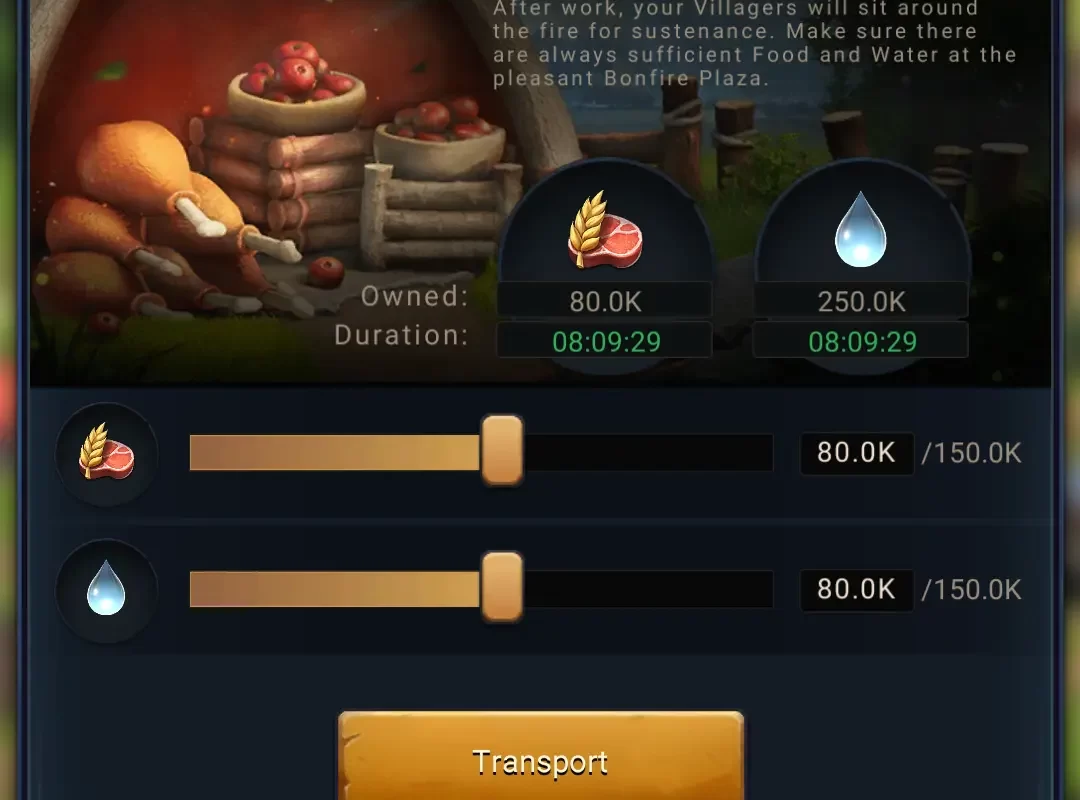Image resolution: width=1080 pixels, height=800 pixels.
Task: Click the filled portion of food slider
Action: 335,453
